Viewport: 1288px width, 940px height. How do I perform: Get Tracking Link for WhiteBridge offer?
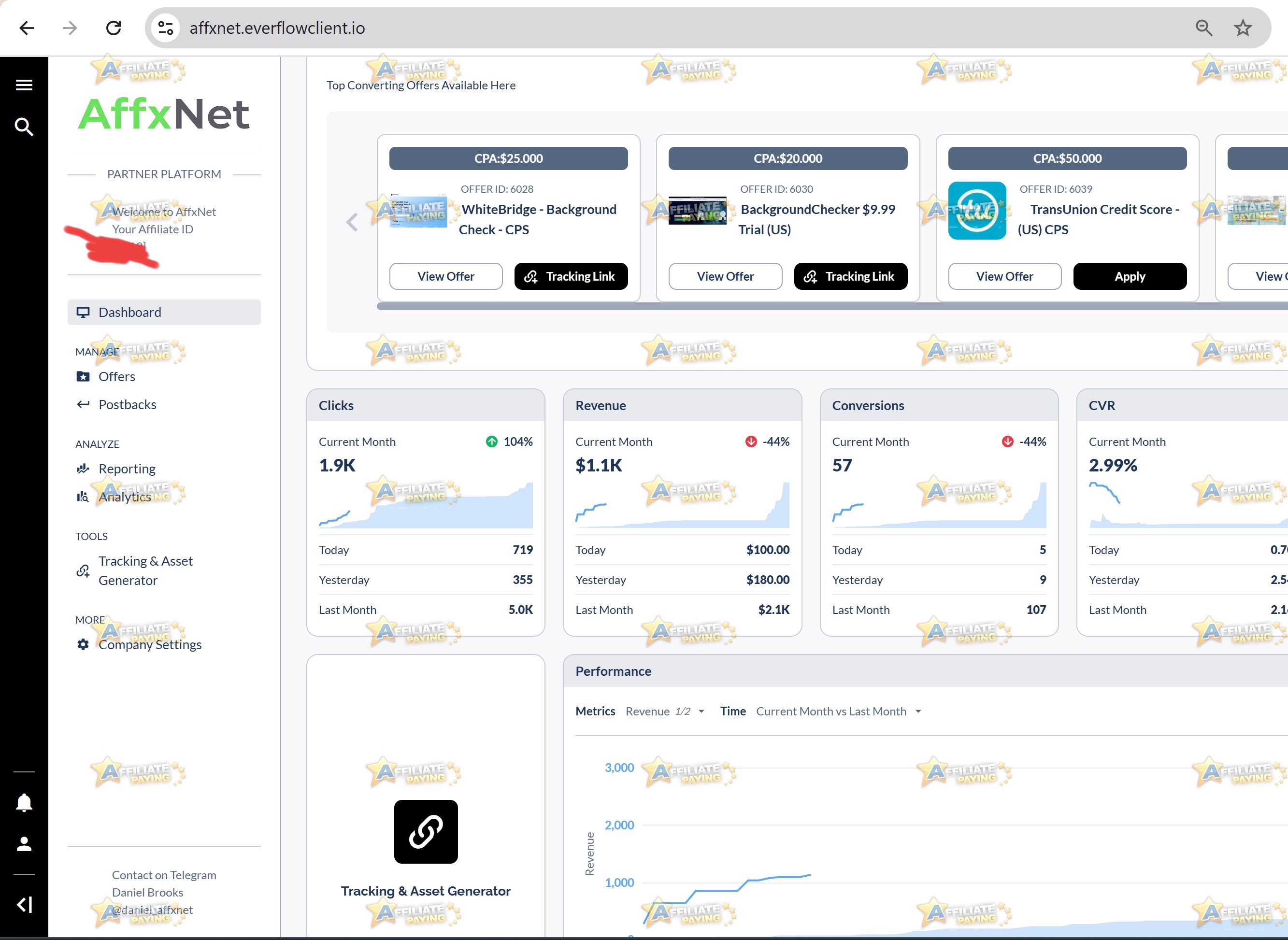click(571, 276)
